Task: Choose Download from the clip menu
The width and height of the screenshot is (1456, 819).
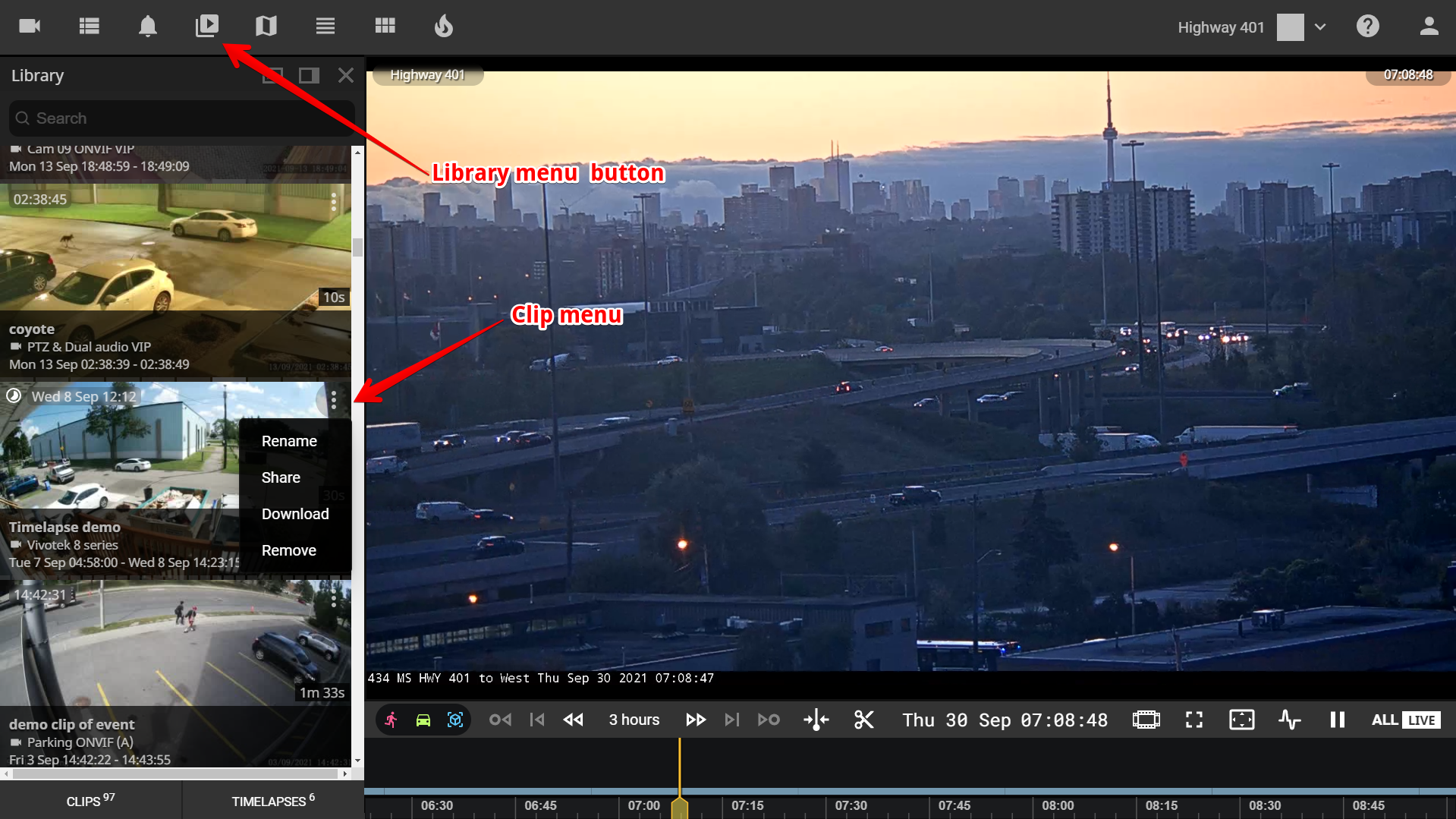Action: [x=295, y=514]
